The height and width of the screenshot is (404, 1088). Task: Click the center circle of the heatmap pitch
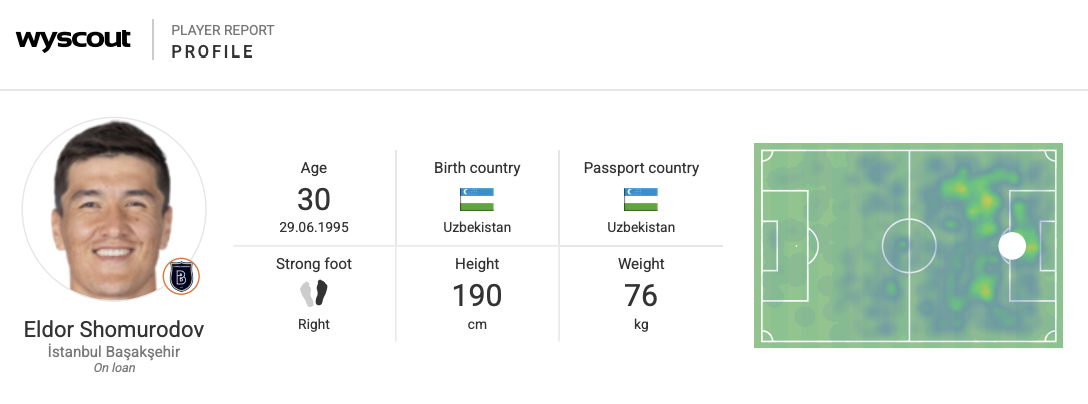[x=908, y=245]
